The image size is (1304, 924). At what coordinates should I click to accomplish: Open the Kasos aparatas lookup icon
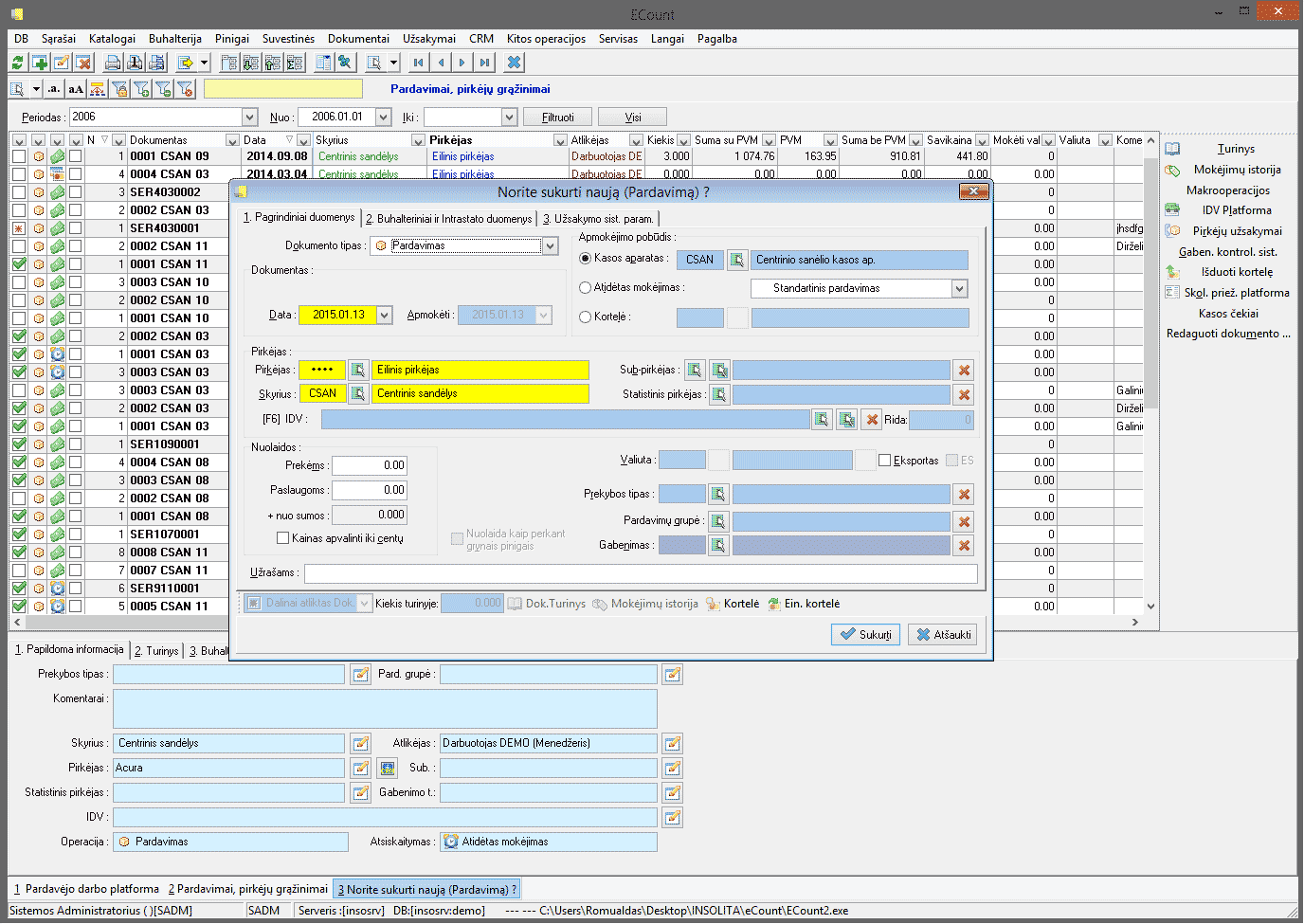(737, 260)
